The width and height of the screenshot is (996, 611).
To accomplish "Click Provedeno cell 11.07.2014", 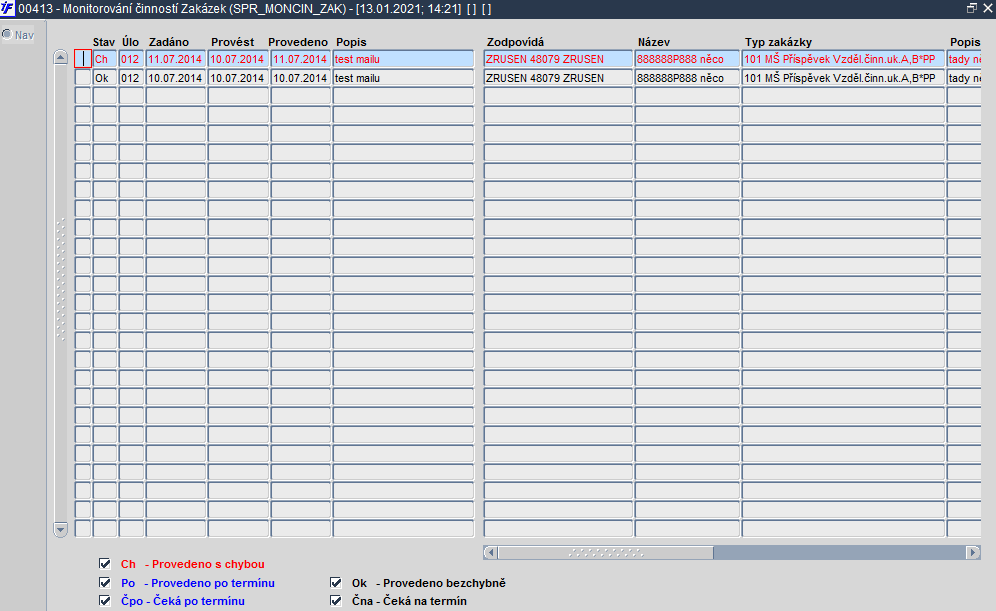I will pyautogui.click(x=300, y=59).
